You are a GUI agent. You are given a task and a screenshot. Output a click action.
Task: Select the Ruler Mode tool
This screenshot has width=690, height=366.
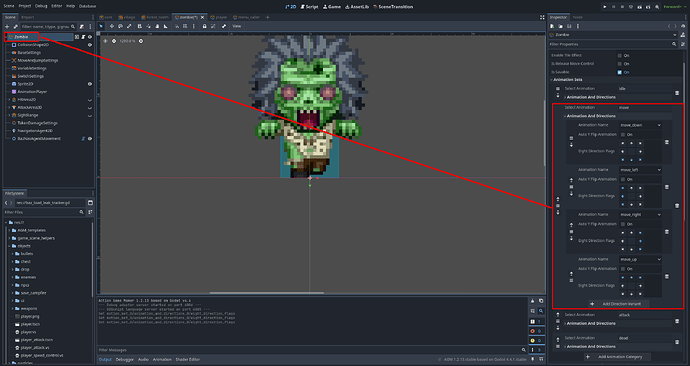pyautogui.click(x=166, y=26)
